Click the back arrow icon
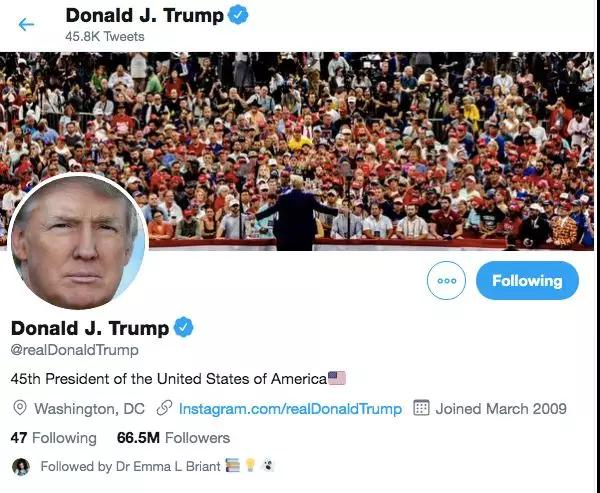This screenshot has height=493, width=600. click(x=26, y=24)
